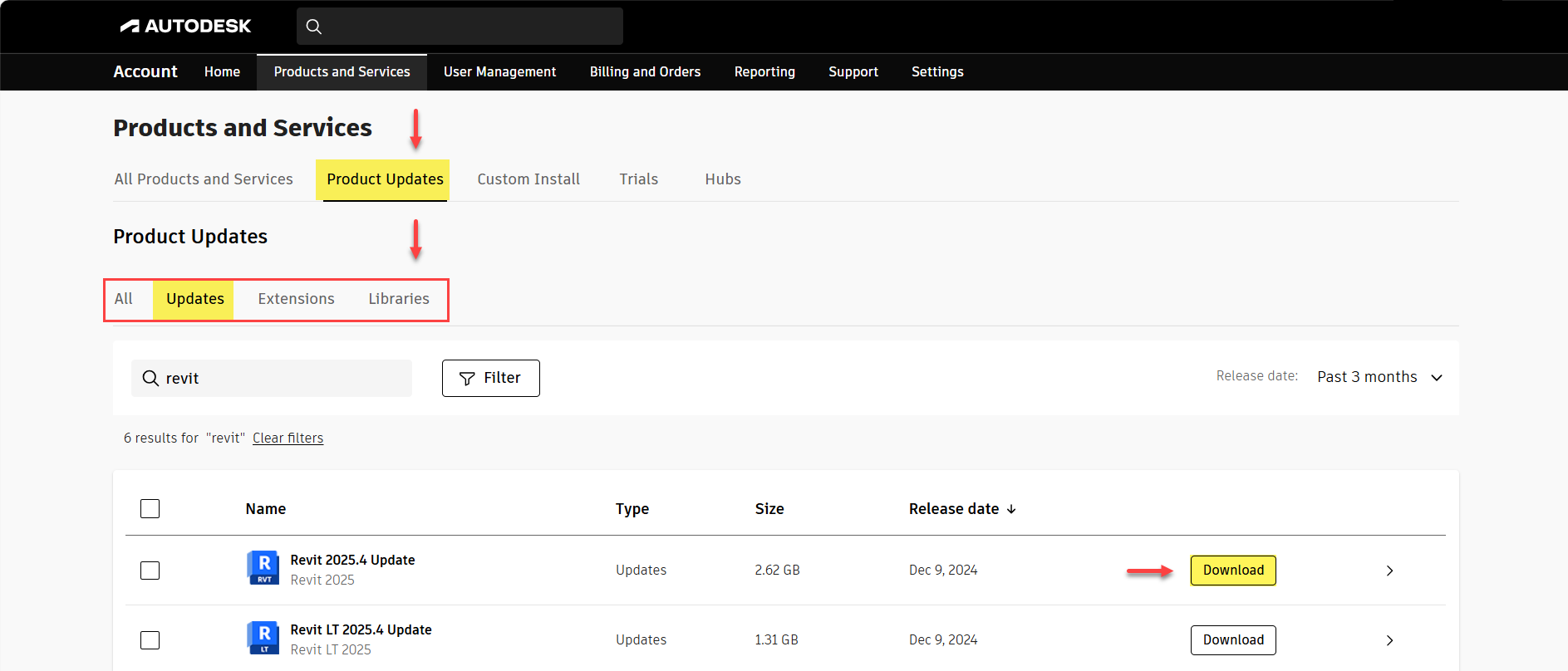Click 'Updates' type cell in Revit LT row
This screenshot has height=671, width=1568.
tap(641, 639)
